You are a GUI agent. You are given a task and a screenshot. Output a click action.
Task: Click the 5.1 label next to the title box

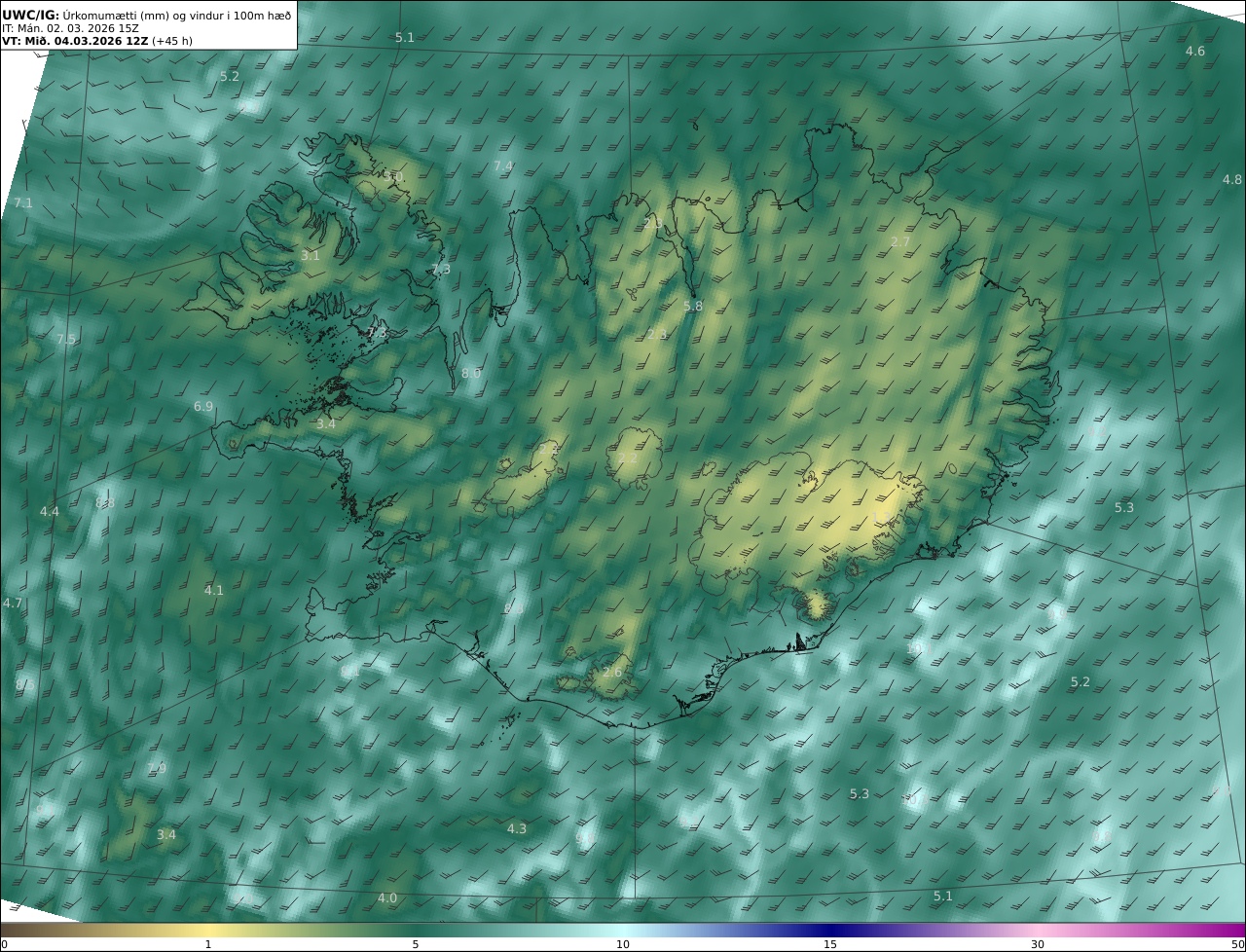[x=404, y=38]
